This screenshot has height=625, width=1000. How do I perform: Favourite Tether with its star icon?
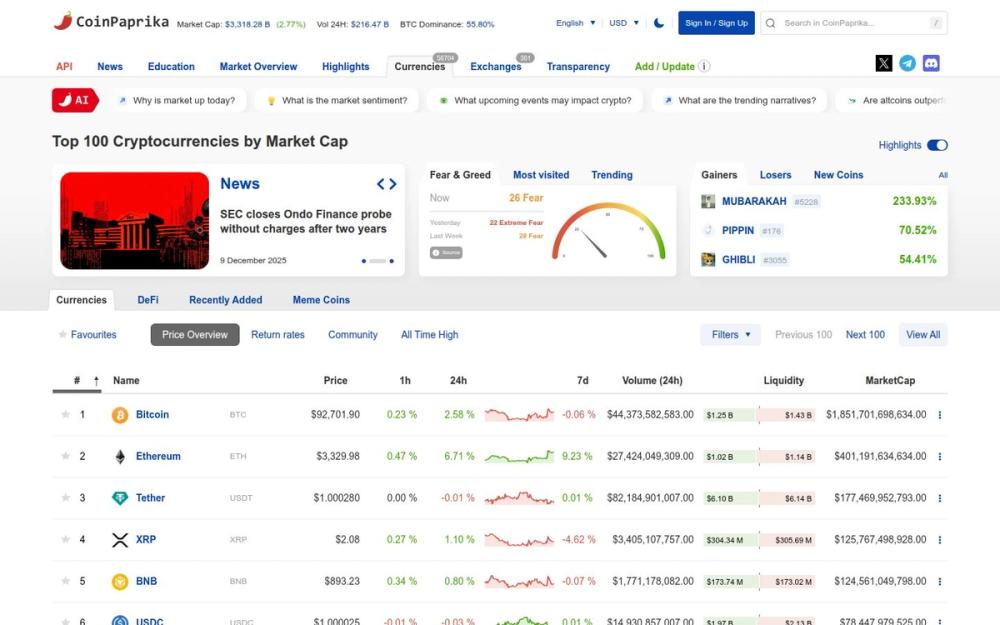point(65,497)
